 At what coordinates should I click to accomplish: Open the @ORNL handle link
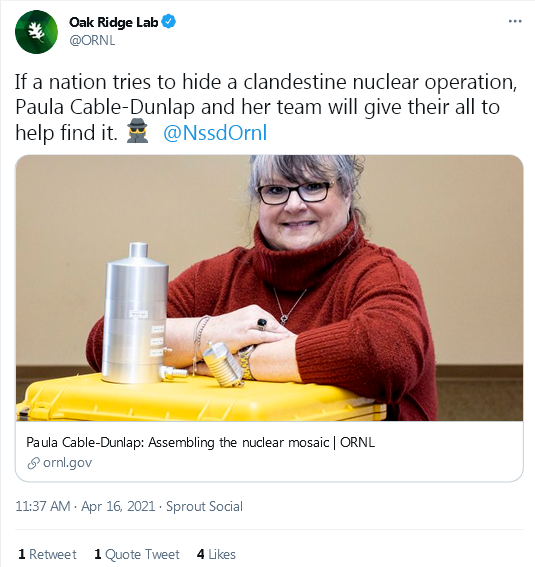click(92, 40)
